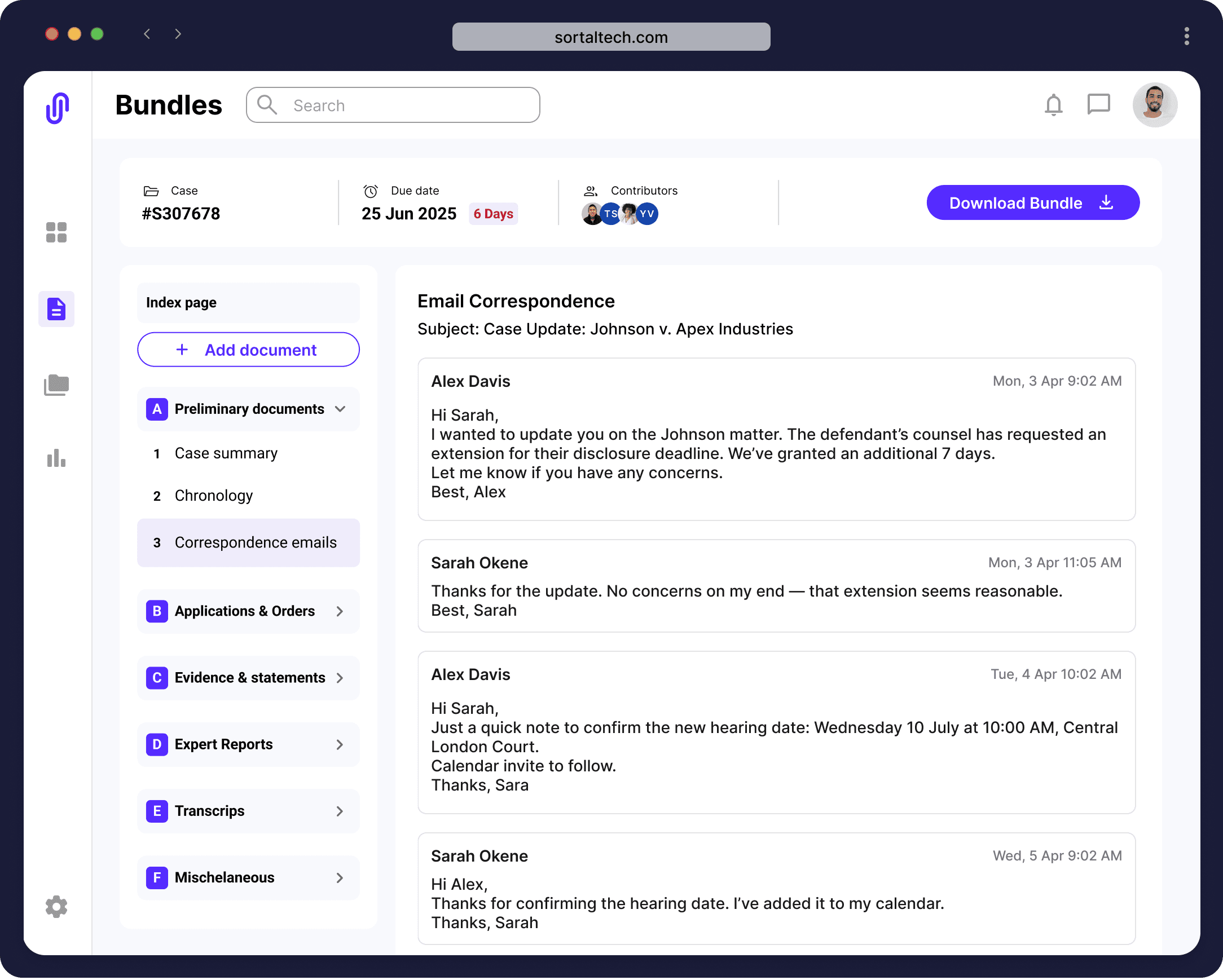This screenshot has width=1223, height=980.
Task: Expand the Applications & Orders section
Action: (340, 611)
